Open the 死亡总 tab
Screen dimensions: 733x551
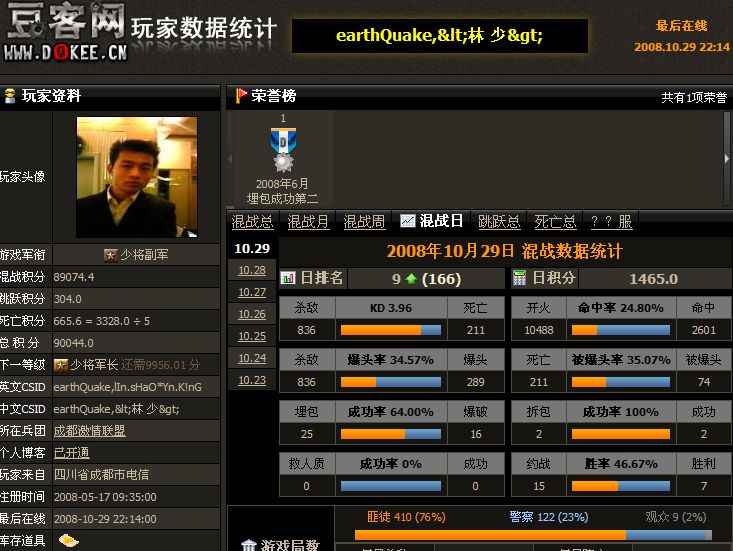[x=555, y=222]
